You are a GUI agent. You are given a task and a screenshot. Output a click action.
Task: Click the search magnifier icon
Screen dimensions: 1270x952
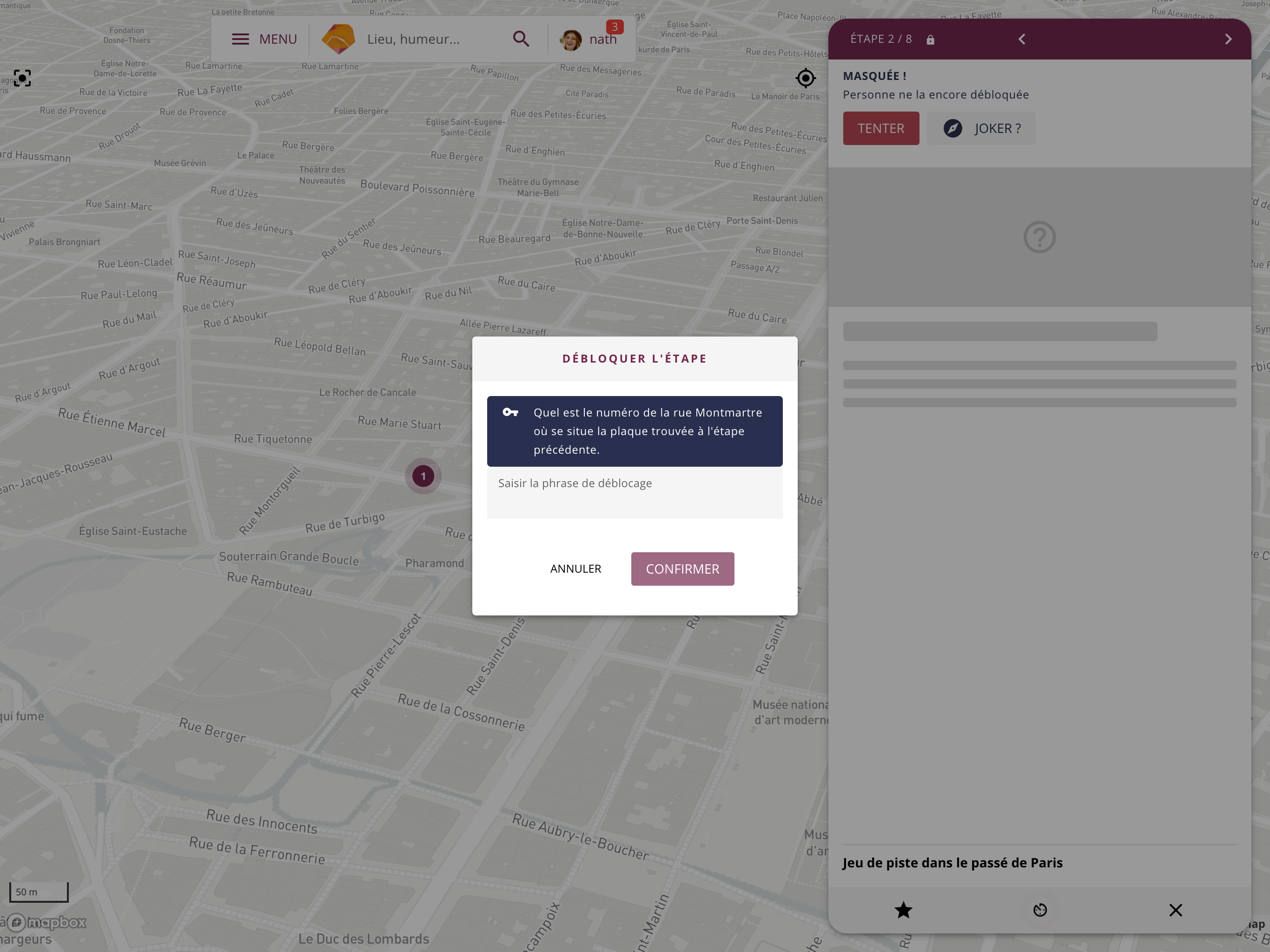click(x=521, y=39)
